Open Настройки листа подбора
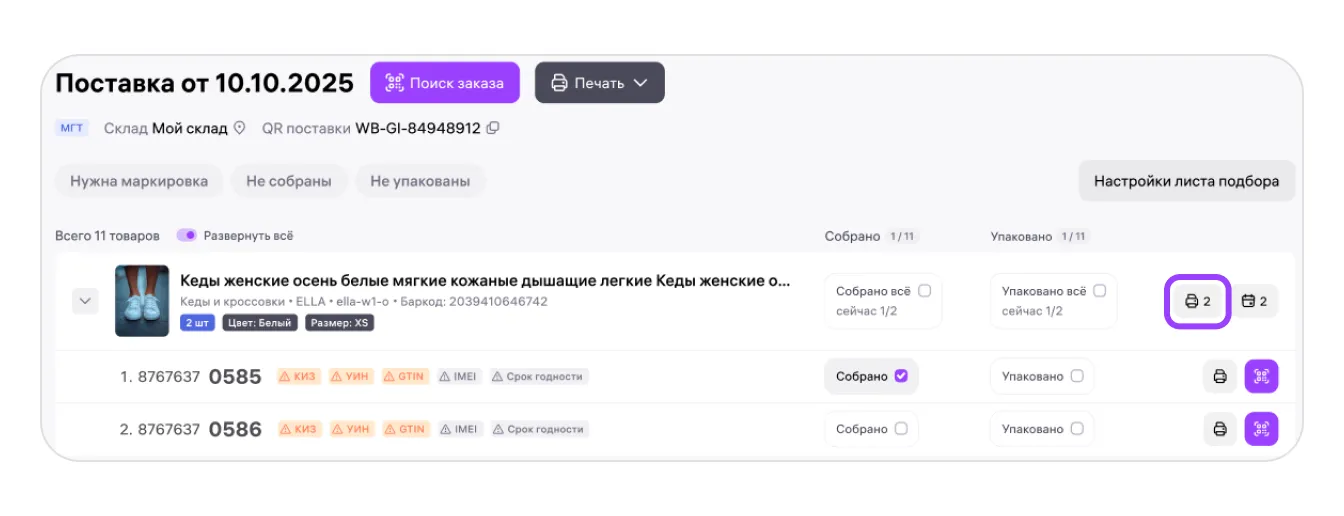Screen dimensions: 1344x516 [x=1186, y=181]
